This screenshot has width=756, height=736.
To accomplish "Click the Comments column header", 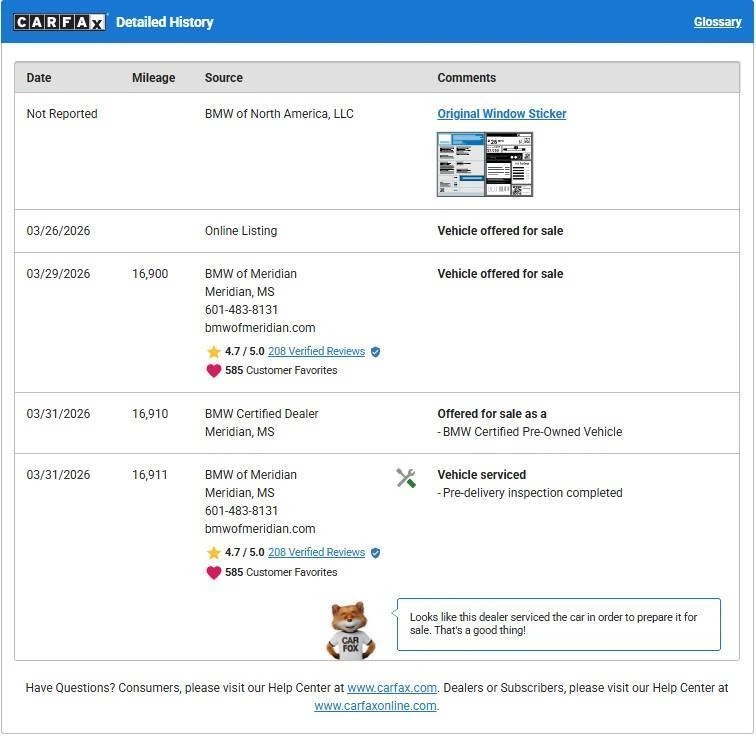I will (466, 78).
